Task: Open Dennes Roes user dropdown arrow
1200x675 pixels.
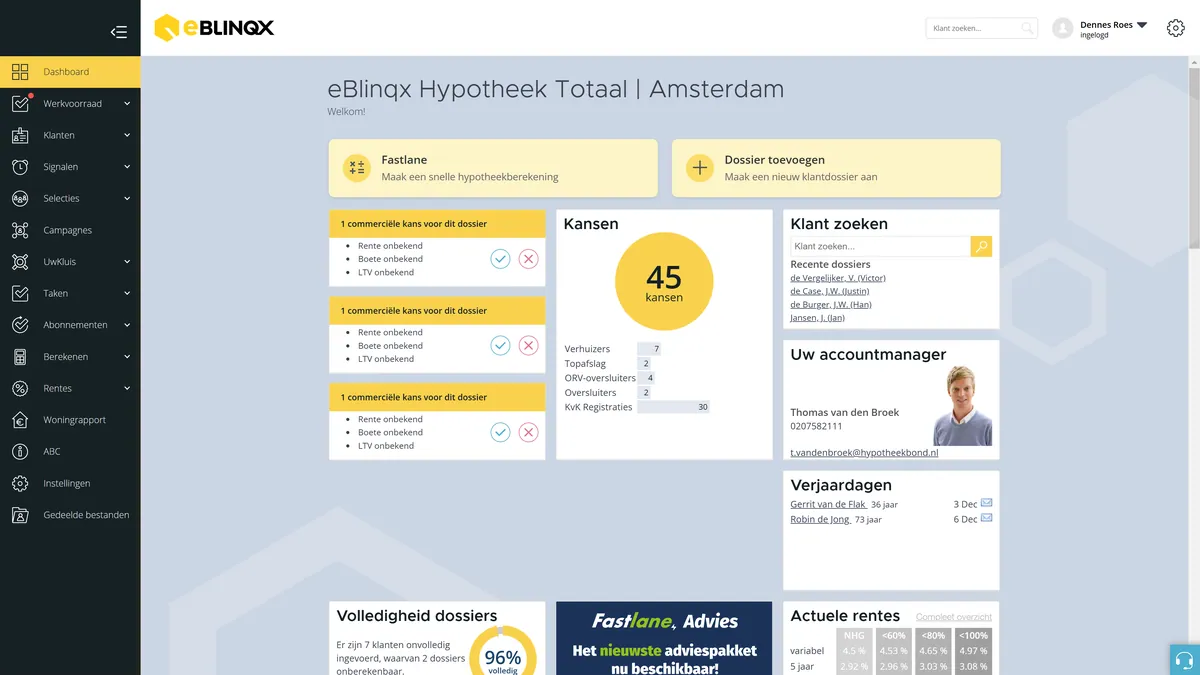Action: click(x=1142, y=25)
